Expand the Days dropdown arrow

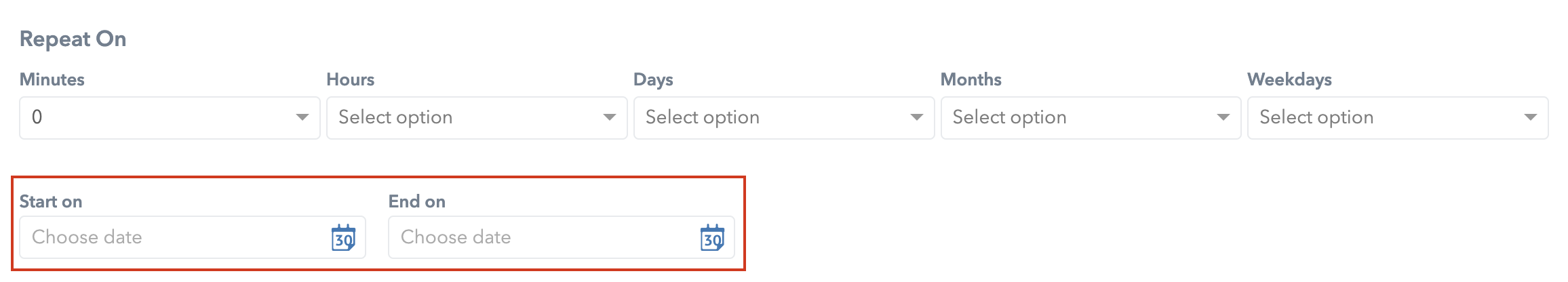917,117
